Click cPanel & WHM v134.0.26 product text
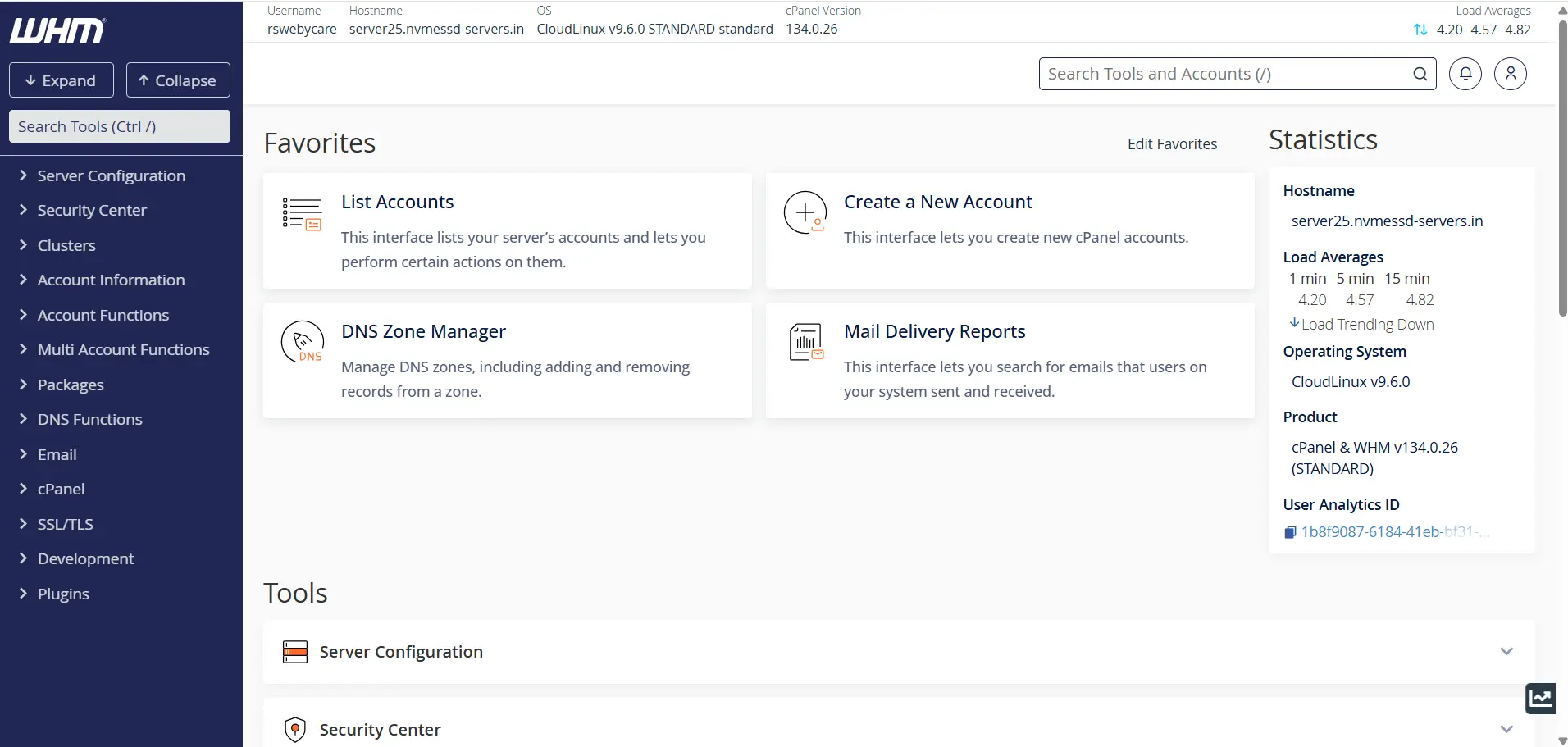 coord(1374,458)
